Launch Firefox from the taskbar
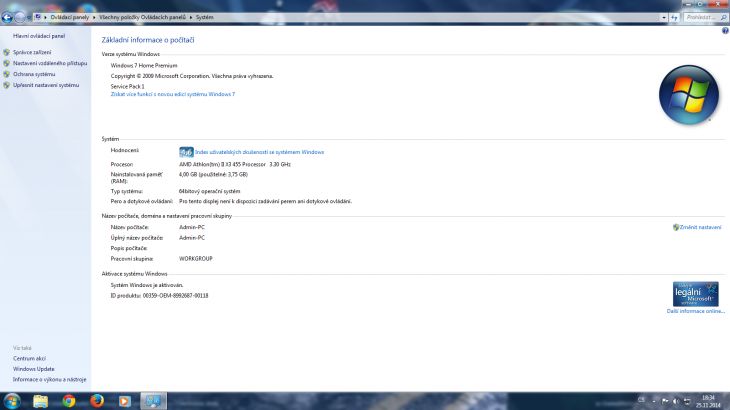The width and height of the screenshot is (730, 410). pos(97,401)
